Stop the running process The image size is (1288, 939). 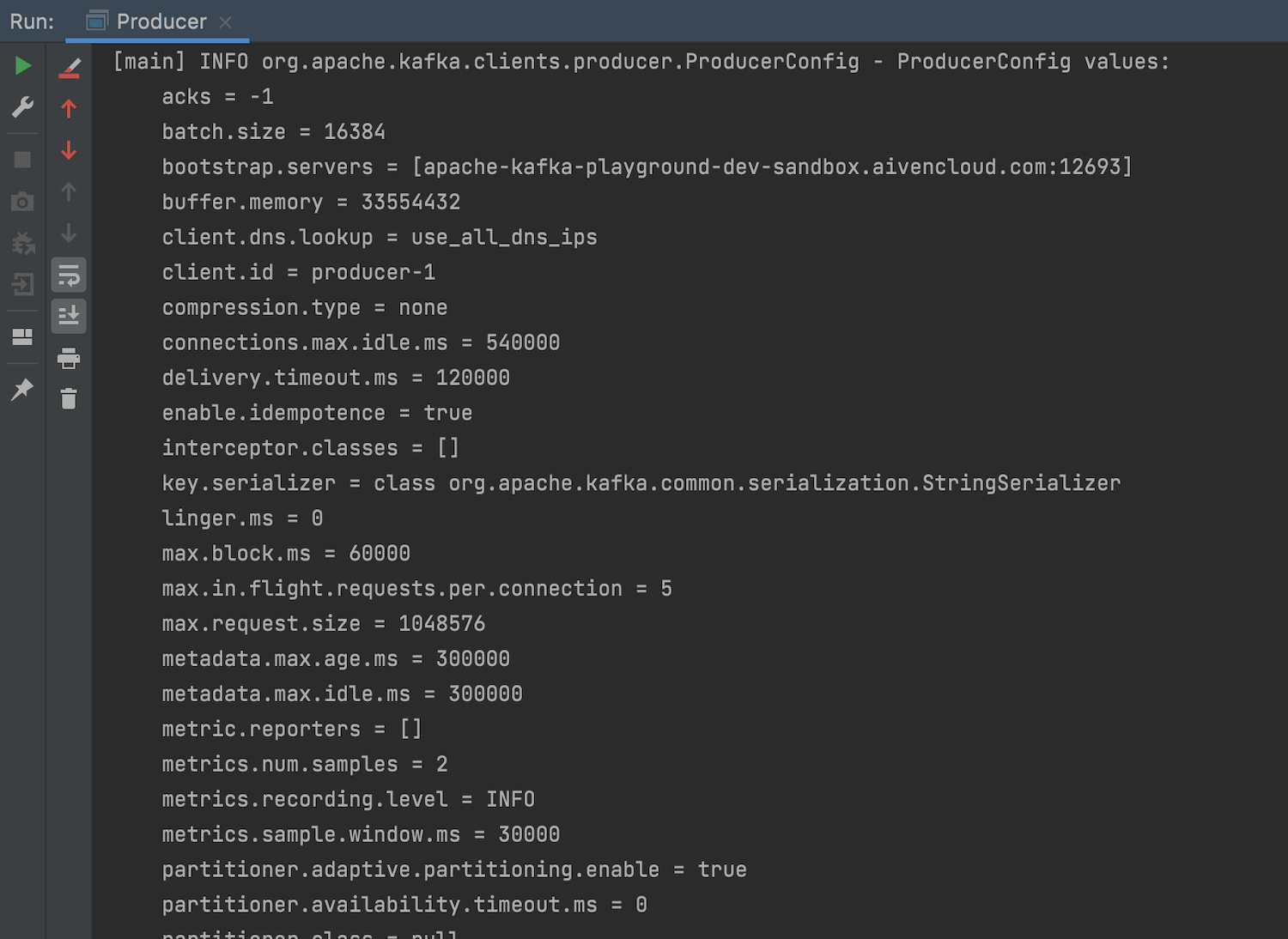pos(23,160)
